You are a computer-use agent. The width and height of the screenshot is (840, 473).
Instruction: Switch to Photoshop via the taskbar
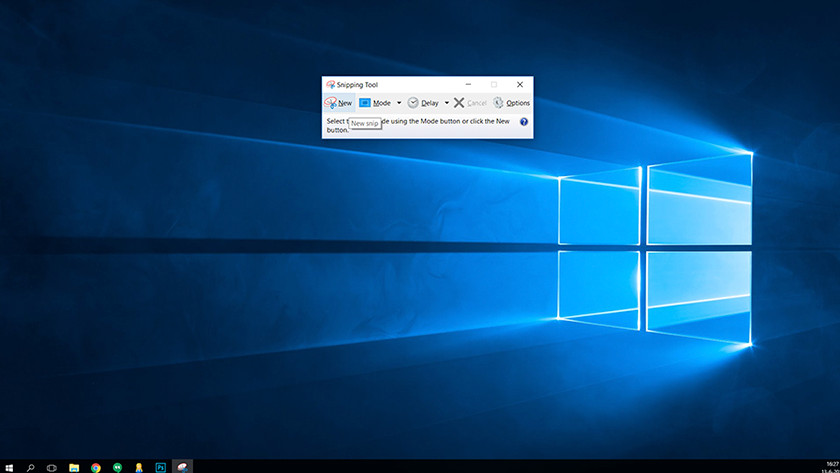(x=160, y=466)
